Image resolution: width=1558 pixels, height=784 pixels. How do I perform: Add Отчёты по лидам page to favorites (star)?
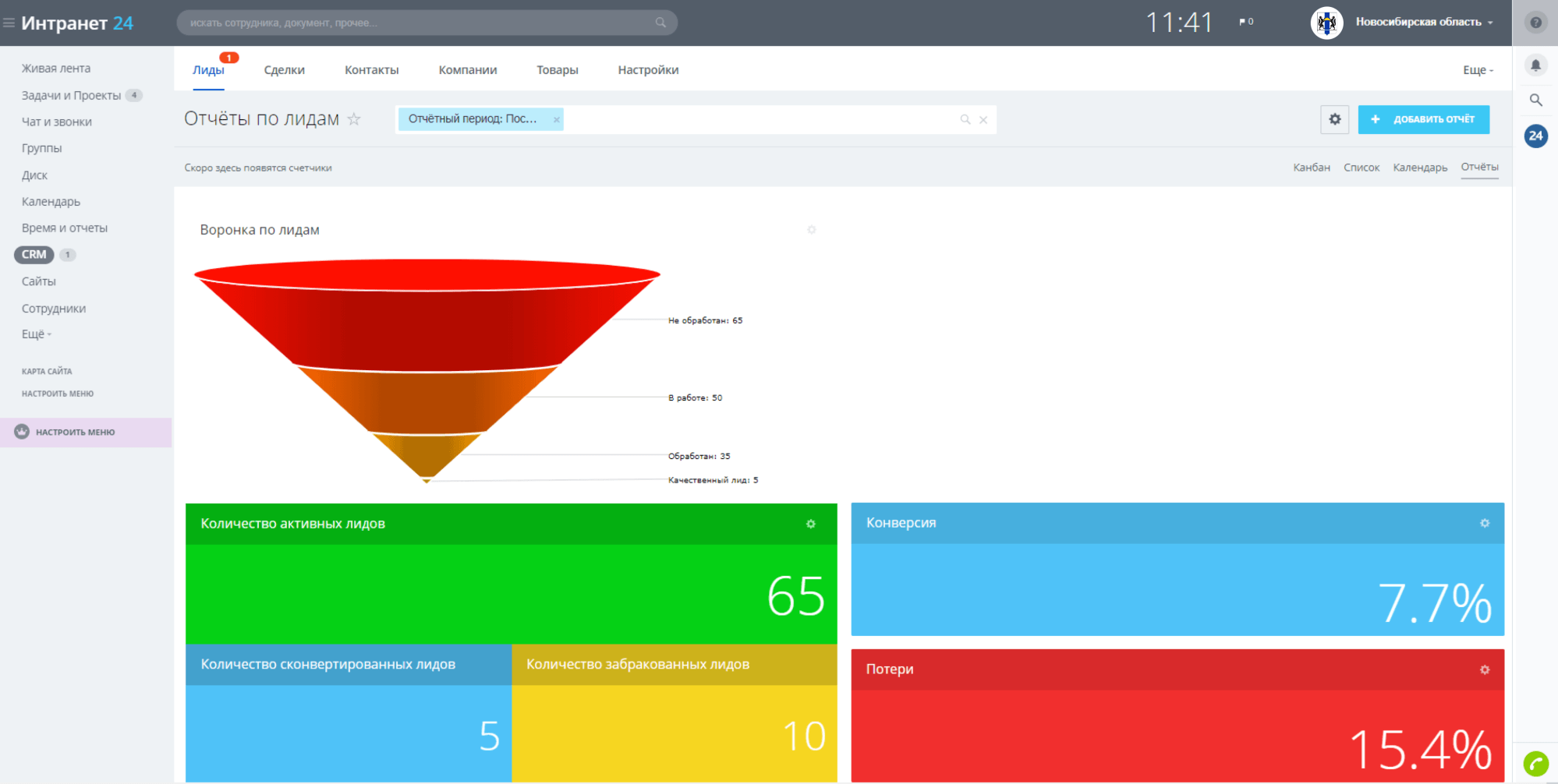(x=354, y=119)
